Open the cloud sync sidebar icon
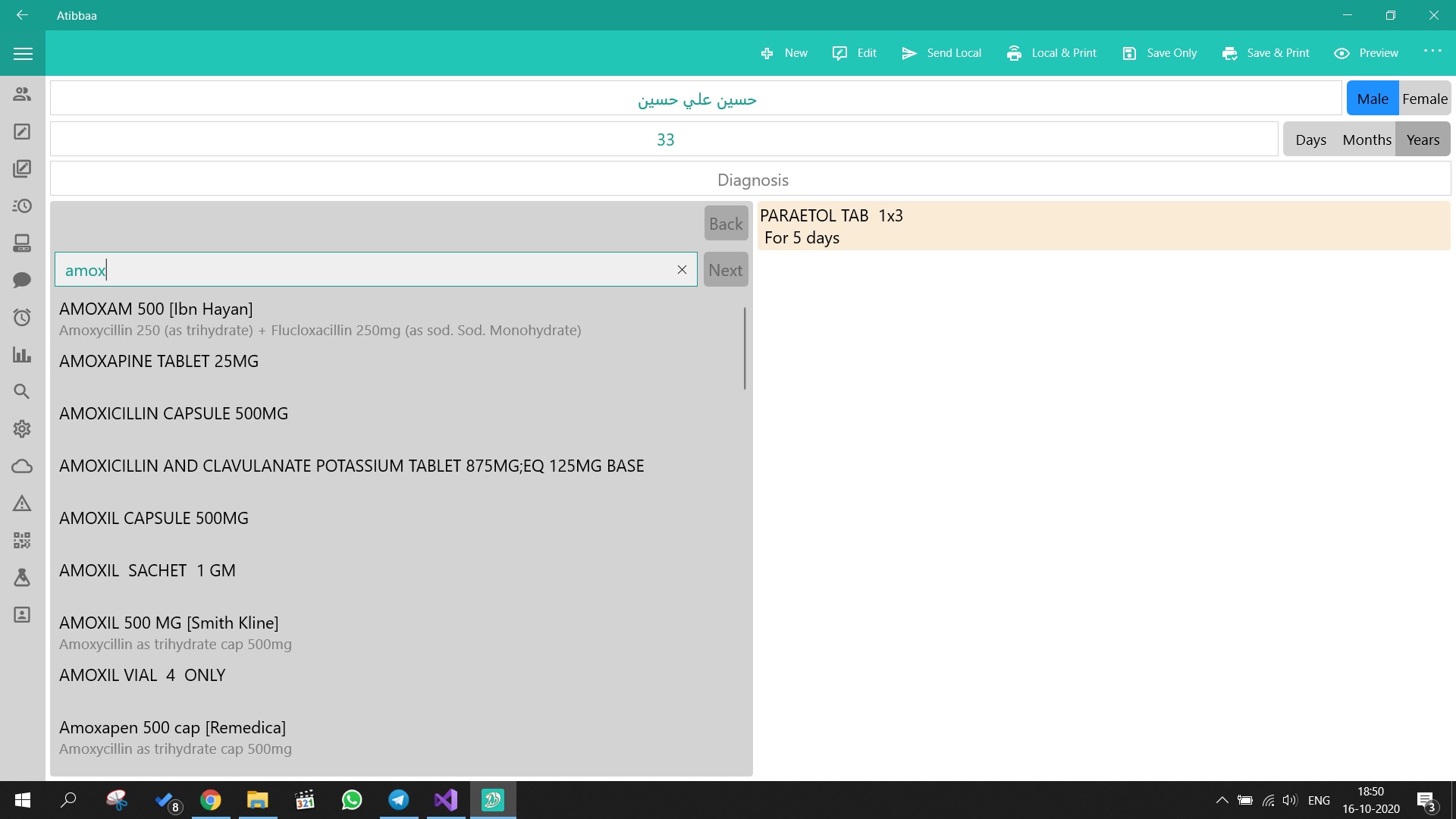Viewport: 1456px width, 819px height. pos(22,466)
